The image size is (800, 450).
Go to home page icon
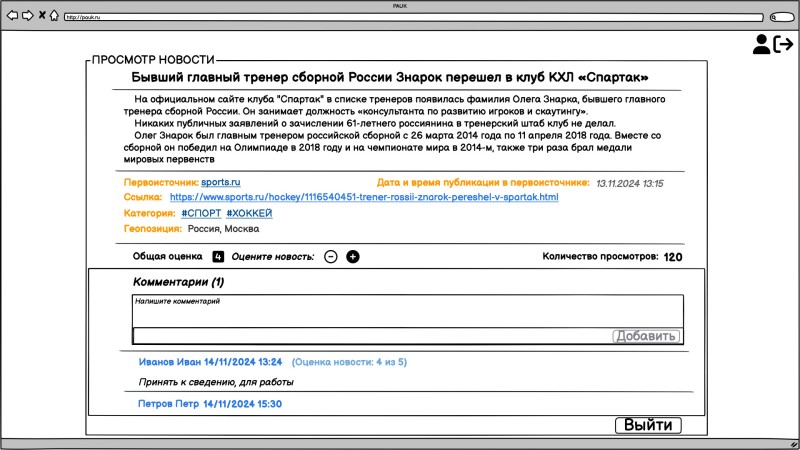pyautogui.click(x=54, y=15)
